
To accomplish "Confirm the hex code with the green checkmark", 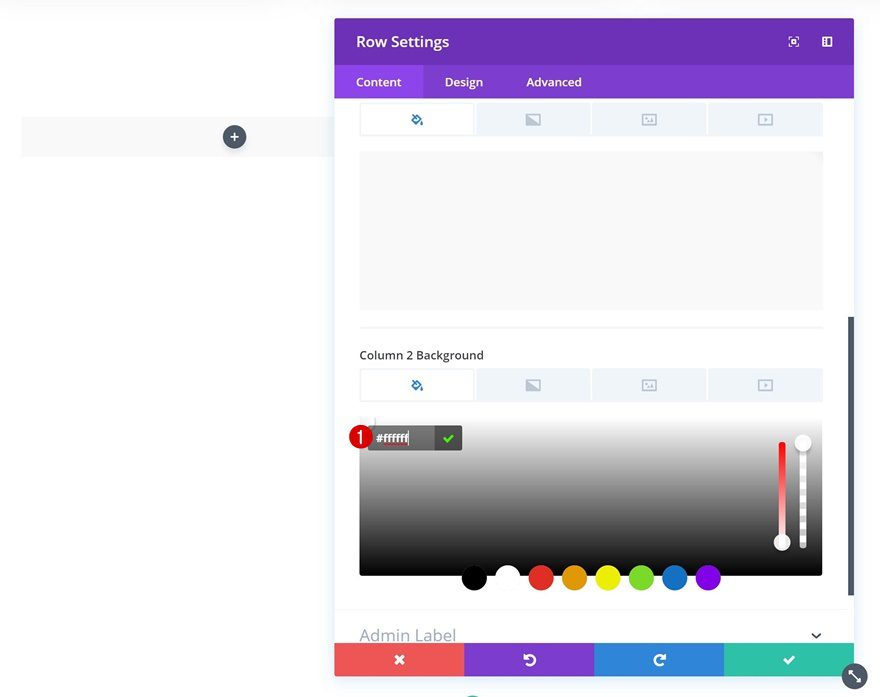I will pos(448,437).
